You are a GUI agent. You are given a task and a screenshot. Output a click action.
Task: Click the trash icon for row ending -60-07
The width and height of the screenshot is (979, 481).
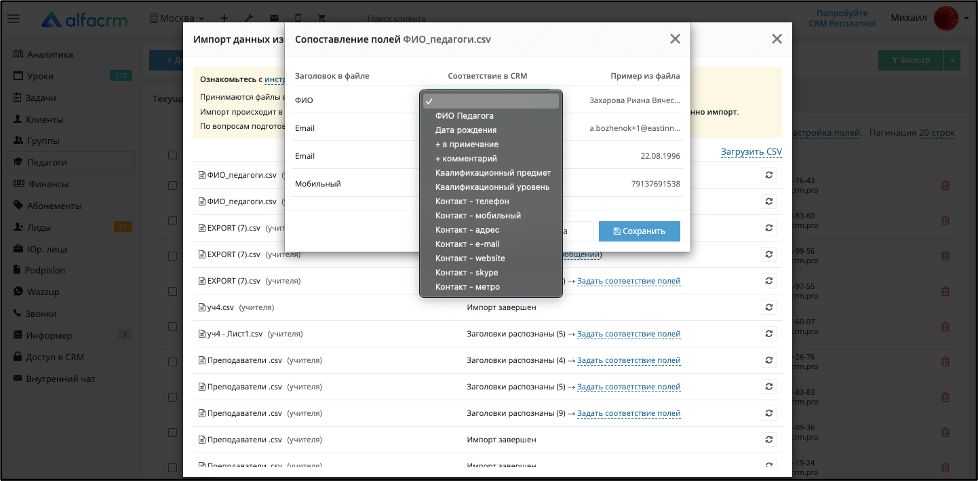[x=945, y=327]
